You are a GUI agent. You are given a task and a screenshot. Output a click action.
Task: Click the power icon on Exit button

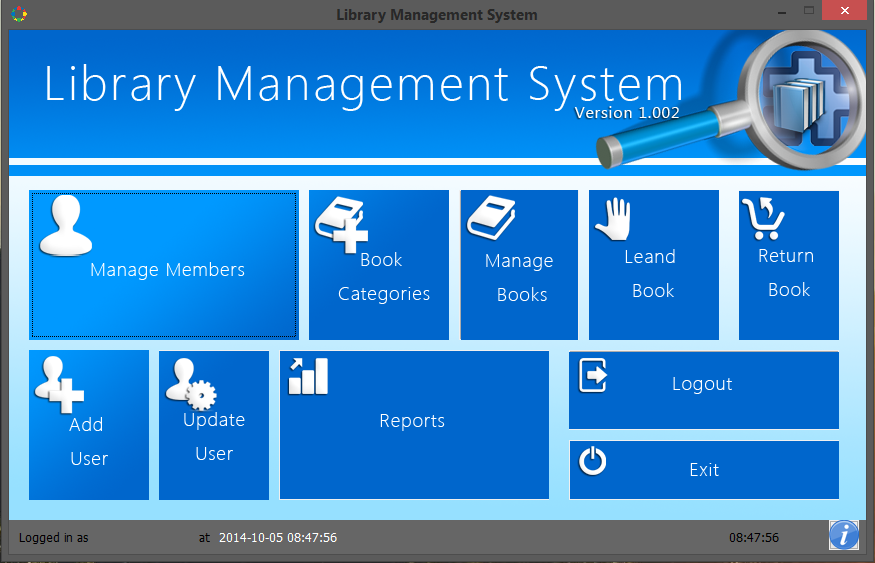click(593, 461)
